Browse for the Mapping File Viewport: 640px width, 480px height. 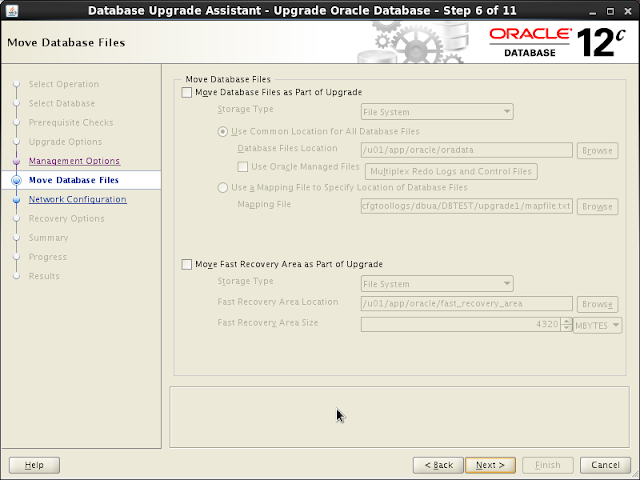click(597, 207)
